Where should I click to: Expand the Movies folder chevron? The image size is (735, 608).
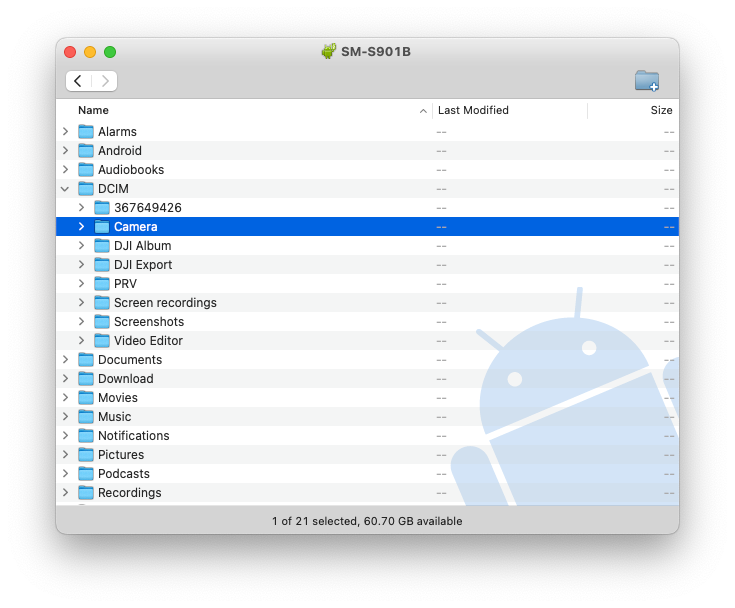tap(66, 398)
